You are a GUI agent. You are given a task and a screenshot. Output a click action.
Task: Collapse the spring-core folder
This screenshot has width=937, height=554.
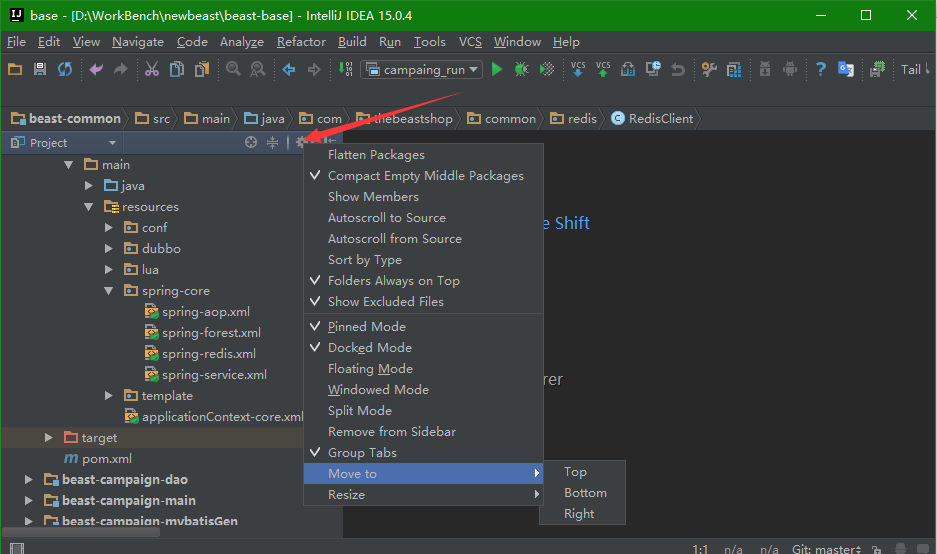(109, 291)
